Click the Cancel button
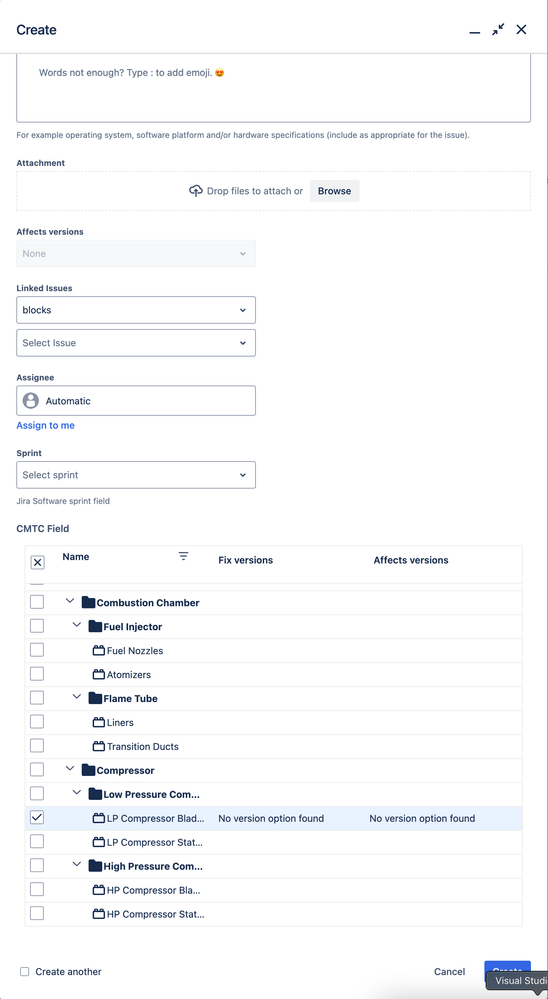The height and width of the screenshot is (999, 548). click(x=449, y=972)
